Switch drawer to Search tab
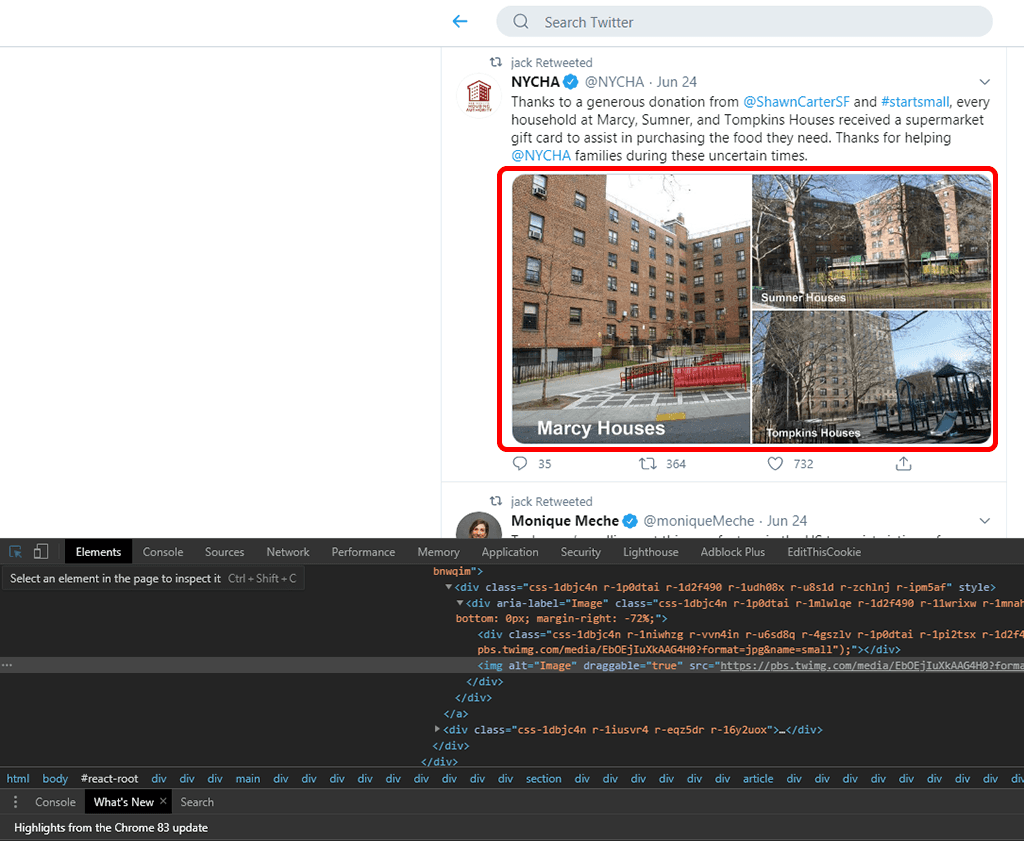The height and width of the screenshot is (841, 1024). click(197, 802)
